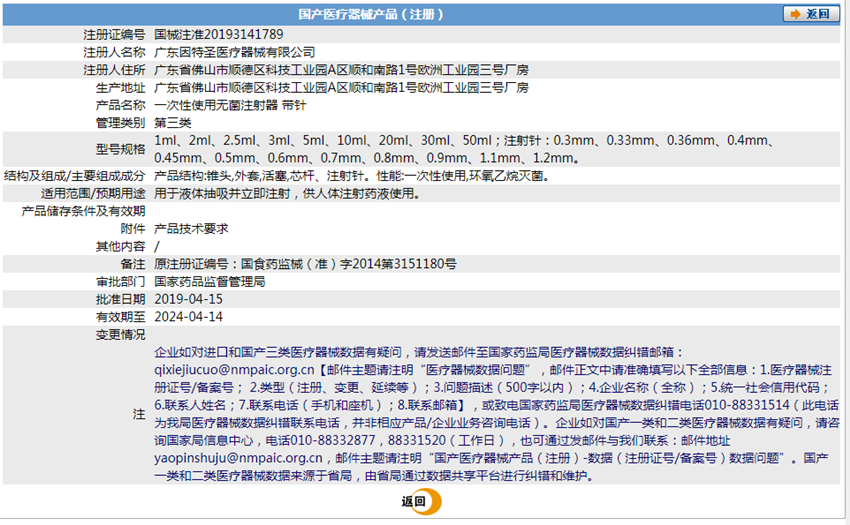
Task: Click the 产品名称 field label
Action: [x=120, y=105]
